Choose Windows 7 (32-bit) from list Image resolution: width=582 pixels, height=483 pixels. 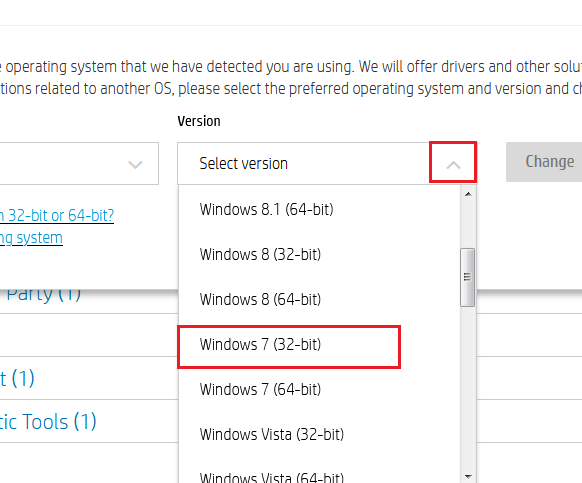260,345
